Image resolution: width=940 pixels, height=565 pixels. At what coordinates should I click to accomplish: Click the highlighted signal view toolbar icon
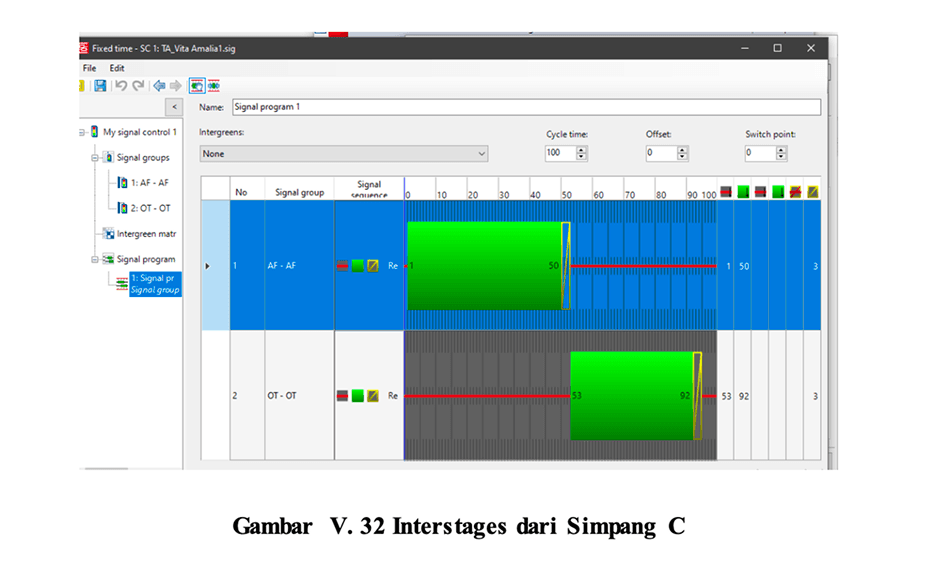tap(196, 86)
